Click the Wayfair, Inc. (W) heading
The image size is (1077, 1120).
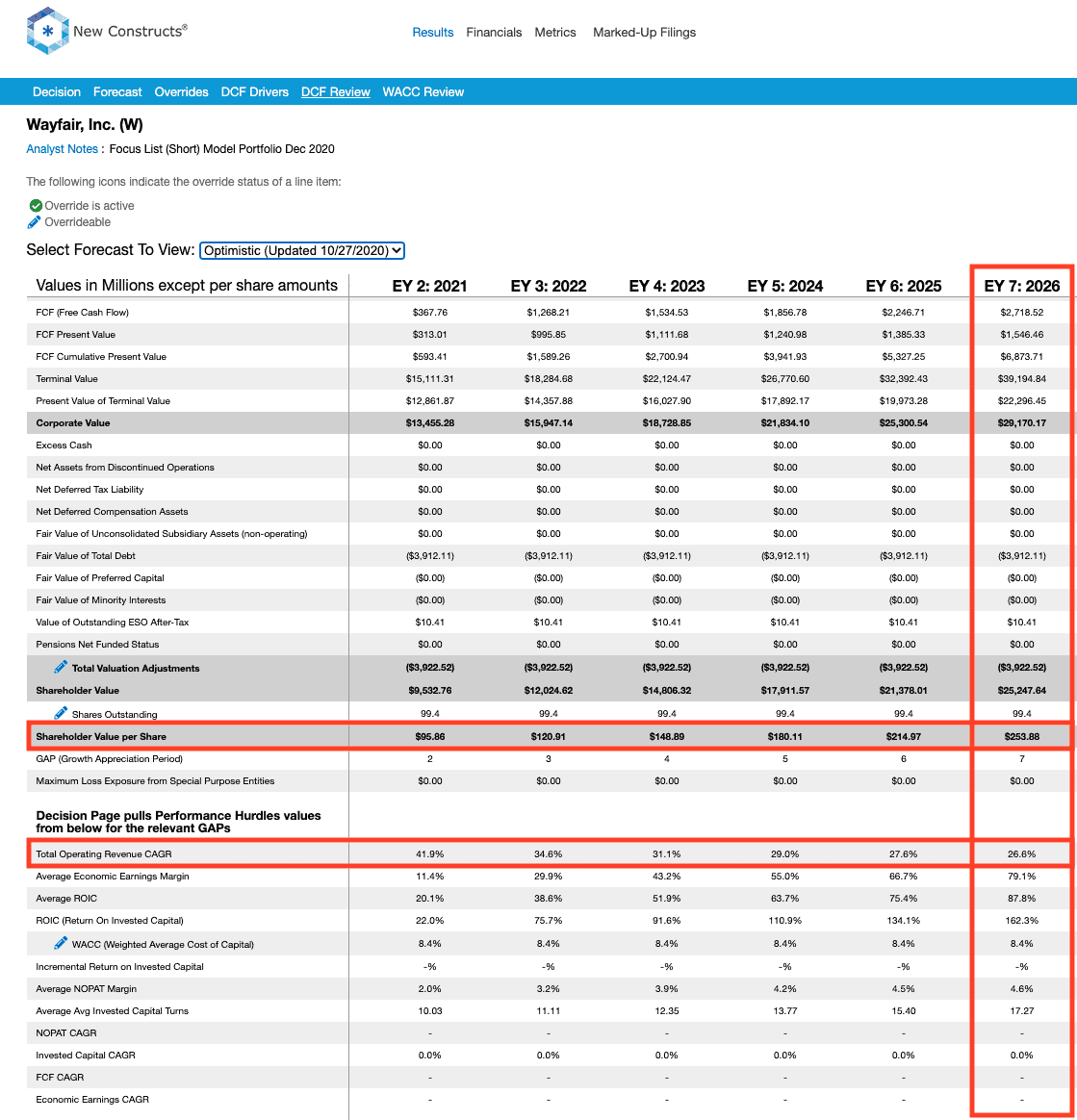(x=85, y=124)
